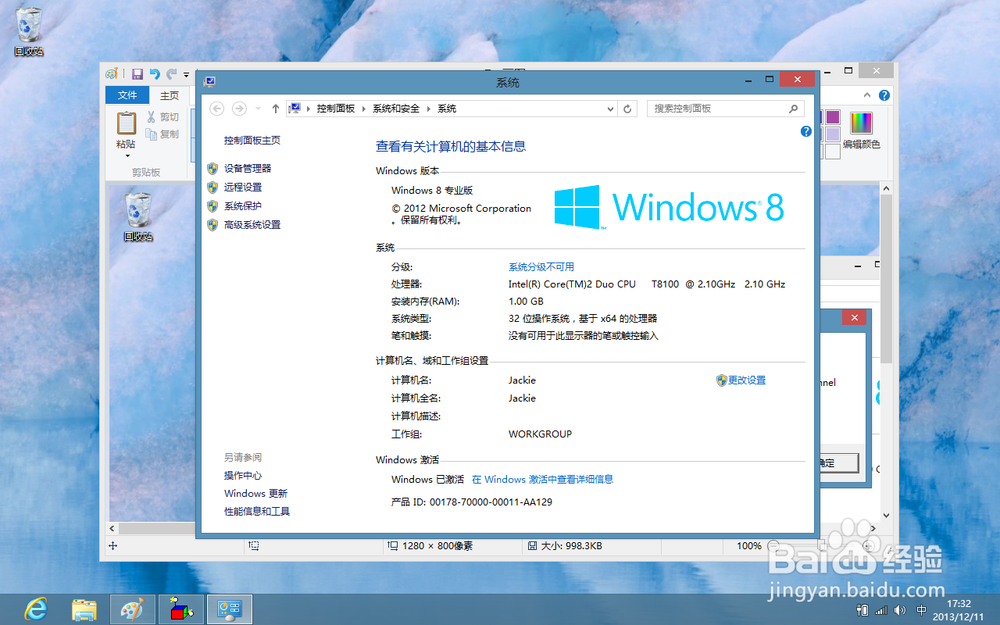Click the Paint application icon in title bar
The height and width of the screenshot is (625, 1000).
coord(112,74)
